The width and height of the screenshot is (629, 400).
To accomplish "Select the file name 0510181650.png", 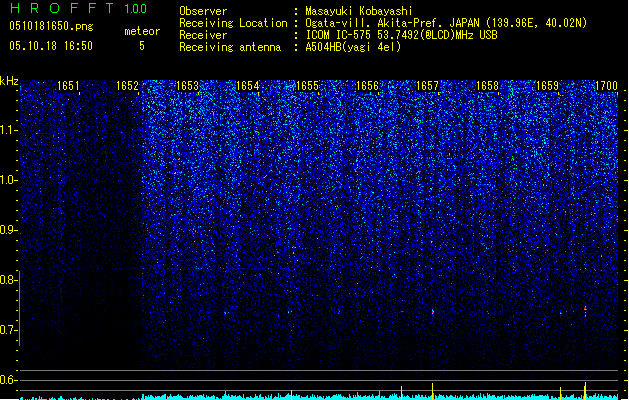I will tap(51, 27).
